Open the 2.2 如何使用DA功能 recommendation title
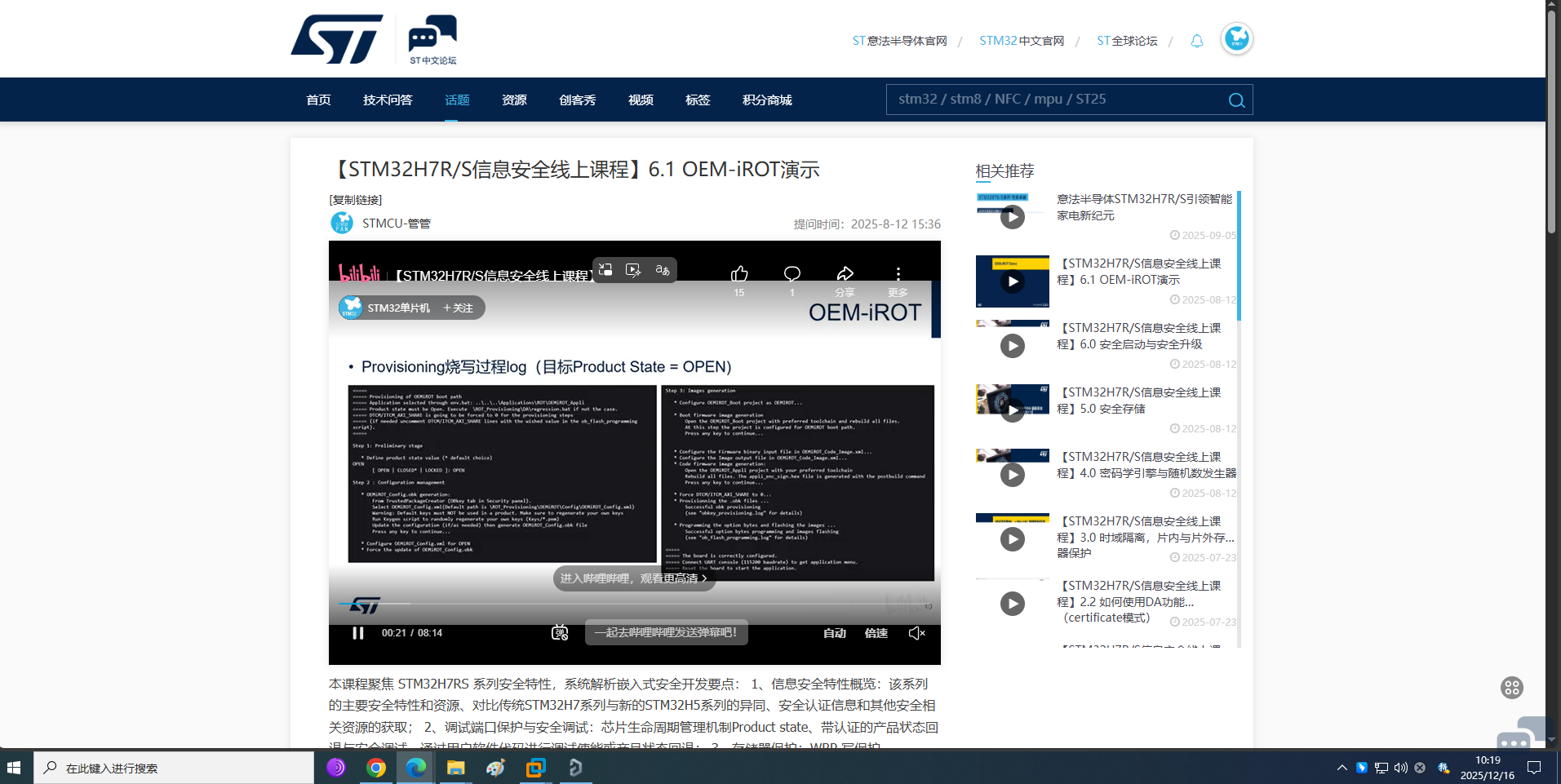 (1139, 601)
